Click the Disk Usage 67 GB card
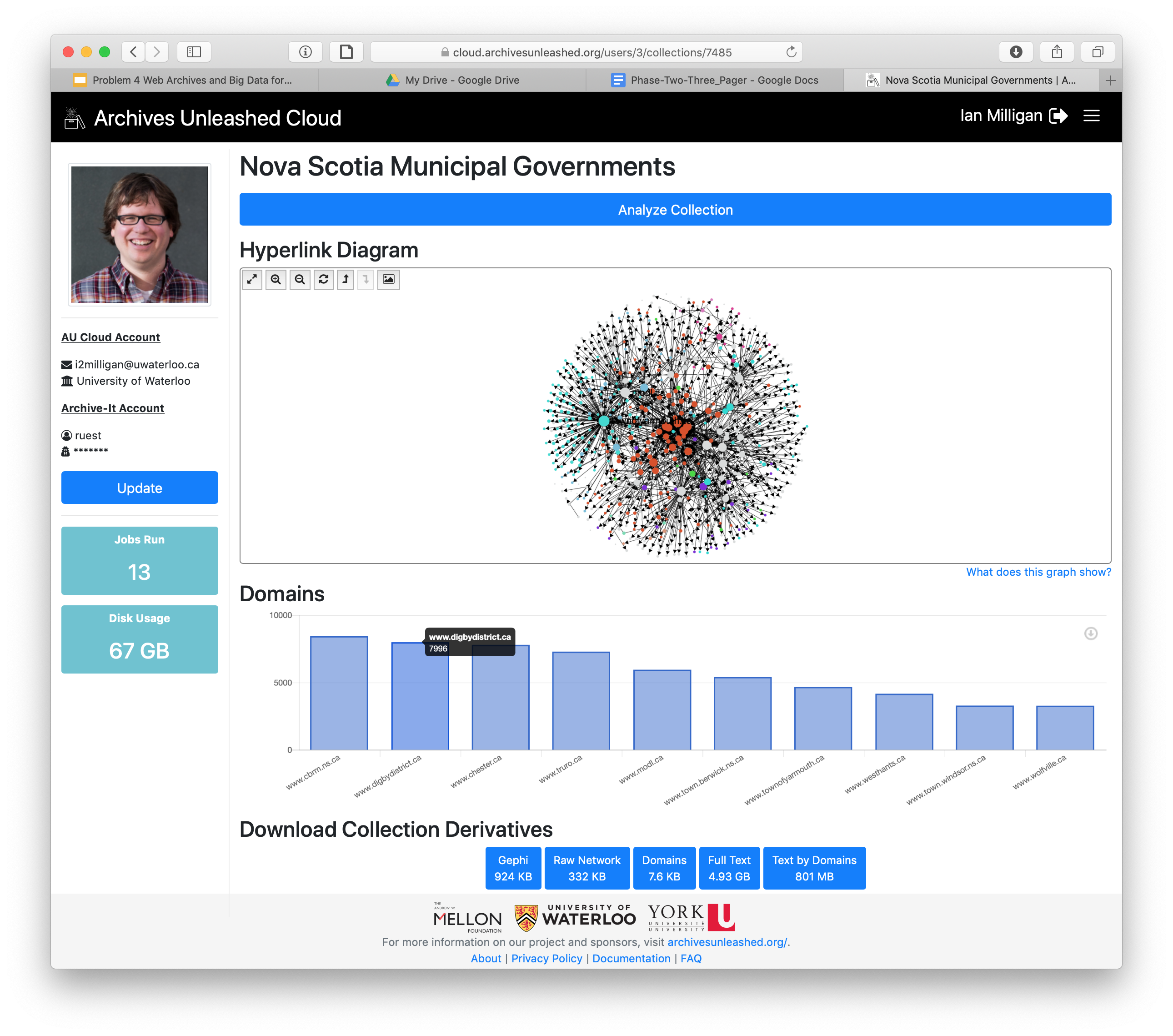Viewport: 1173px width, 1036px height. pyautogui.click(x=140, y=639)
